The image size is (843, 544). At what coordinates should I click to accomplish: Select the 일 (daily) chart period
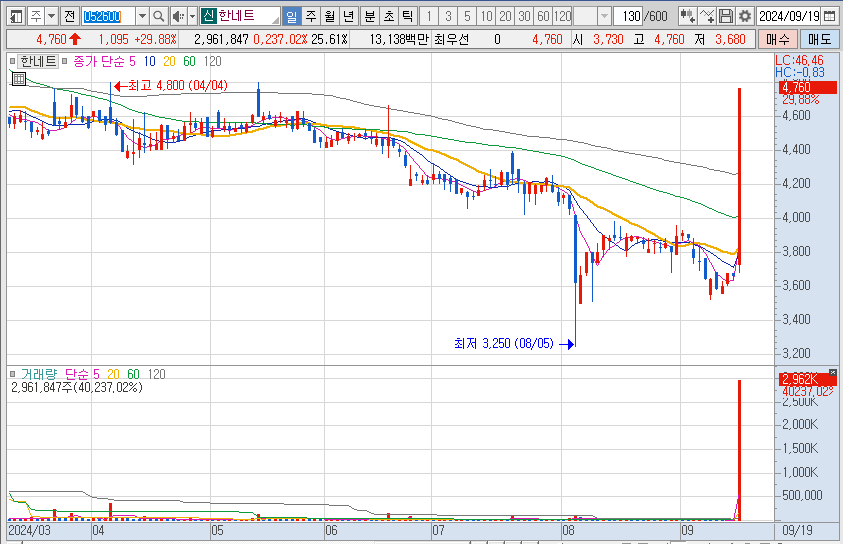(291, 16)
